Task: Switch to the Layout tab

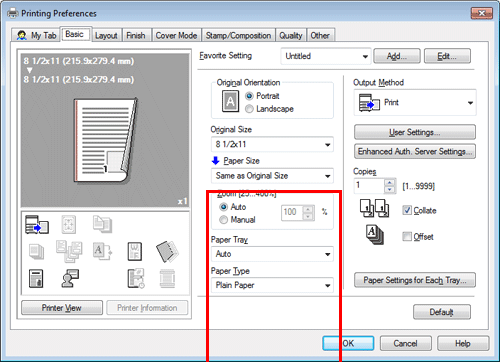Action: point(106,35)
